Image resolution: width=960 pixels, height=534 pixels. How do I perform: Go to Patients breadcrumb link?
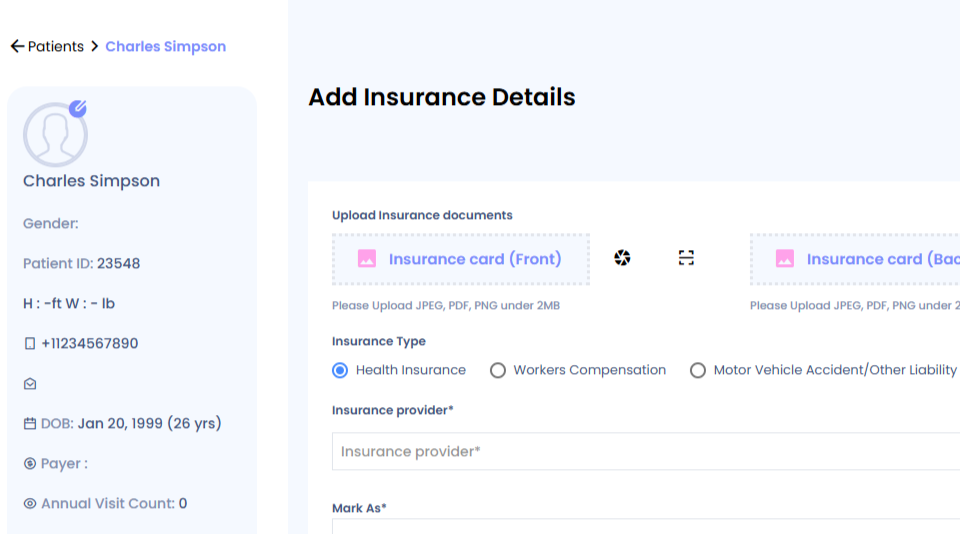(x=56, y=47)
